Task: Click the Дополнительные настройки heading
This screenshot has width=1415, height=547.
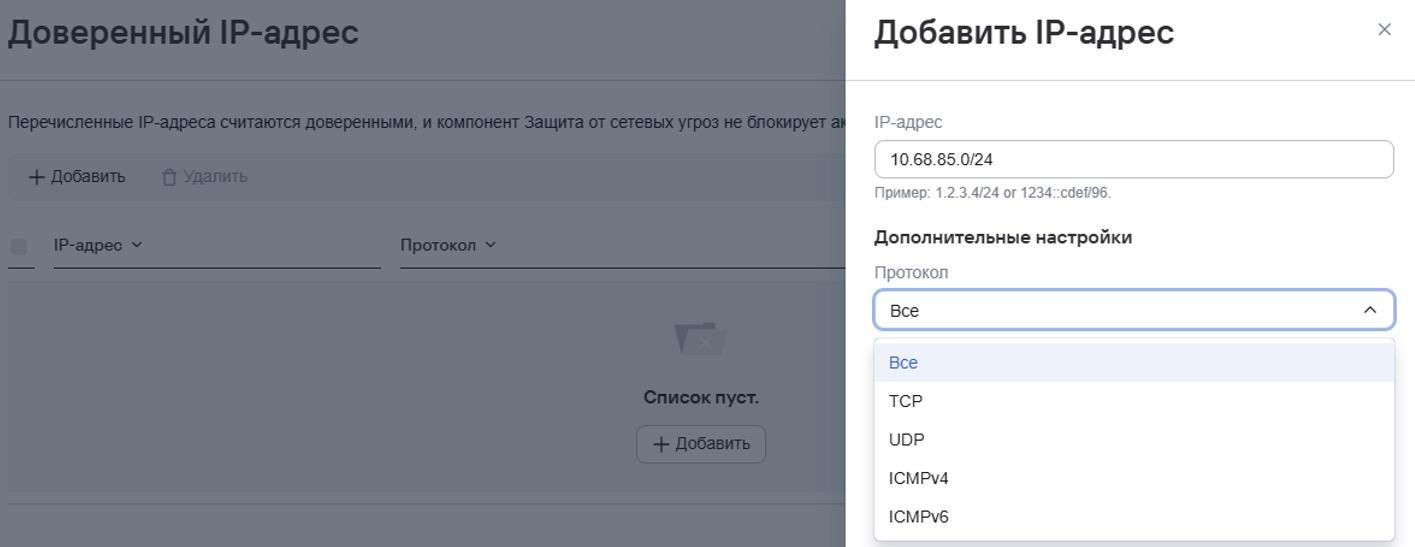Action: point(1003,238)
